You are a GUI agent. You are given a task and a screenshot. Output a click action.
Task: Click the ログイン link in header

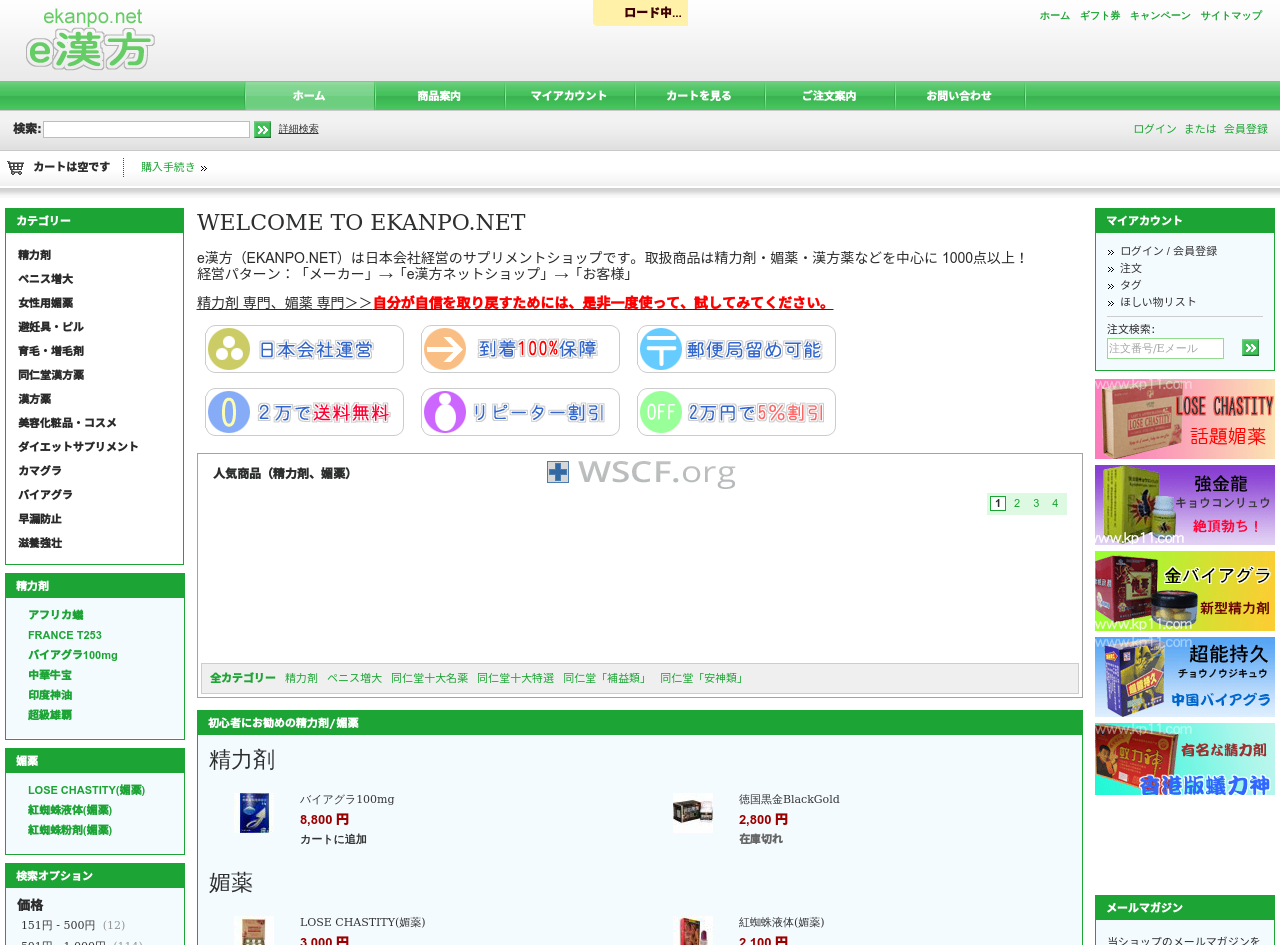pos(1155,129)
